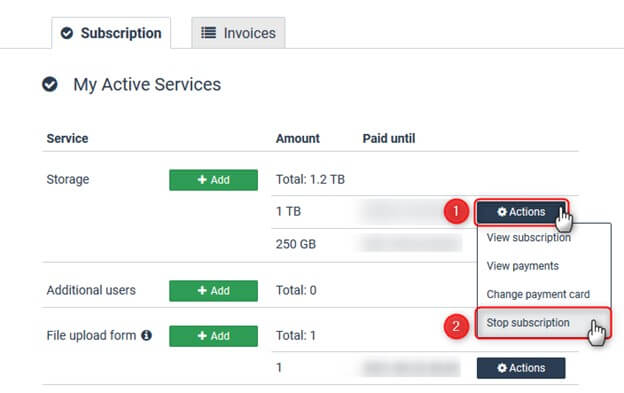This screenshot has height=393, width=624.
Task: Select the Total: 1.2 TB text
Action: (x=310, y=179)
